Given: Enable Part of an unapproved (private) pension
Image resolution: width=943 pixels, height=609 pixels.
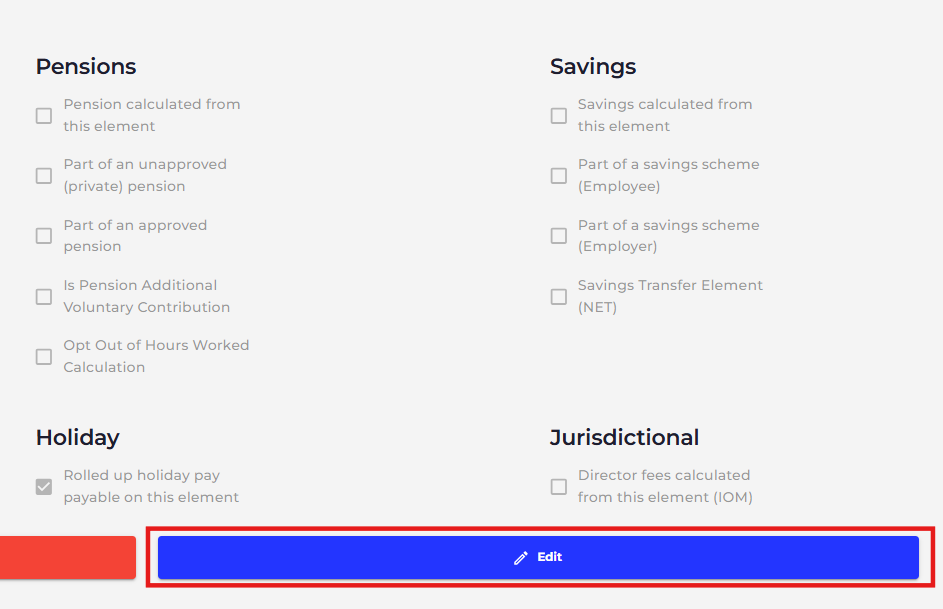Looking at the screenshot, I should click(x=44, y=176).
